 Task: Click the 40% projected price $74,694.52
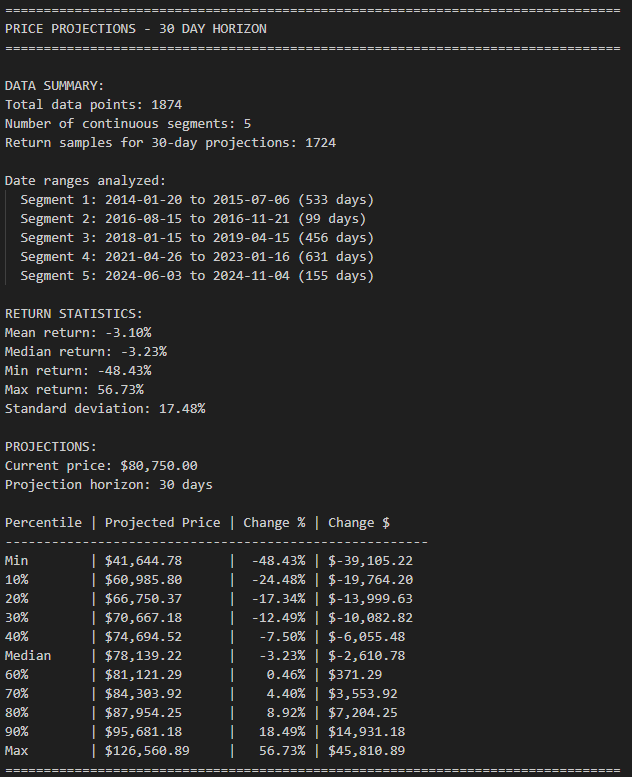[143, 637]
